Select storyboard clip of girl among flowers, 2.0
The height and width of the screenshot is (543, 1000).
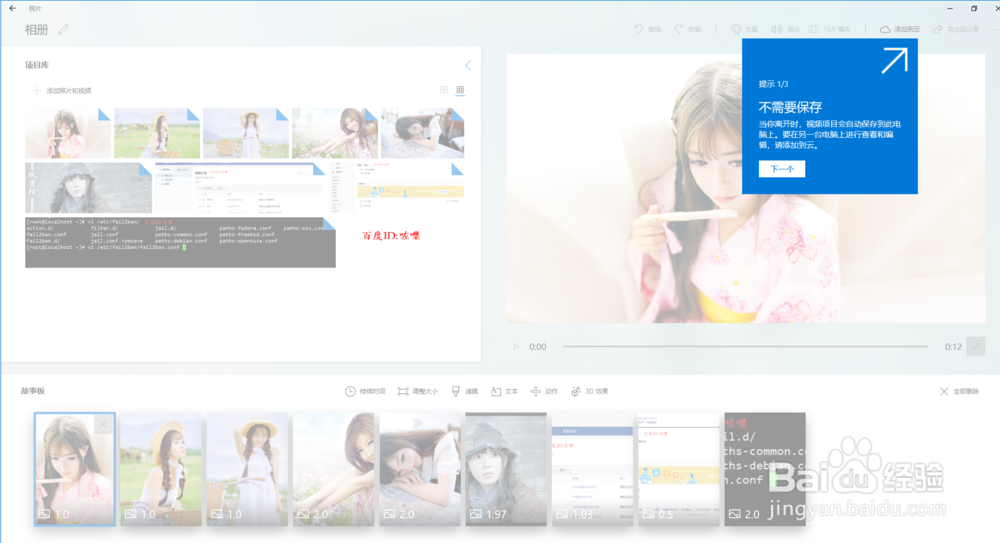[x=334, y=469]
